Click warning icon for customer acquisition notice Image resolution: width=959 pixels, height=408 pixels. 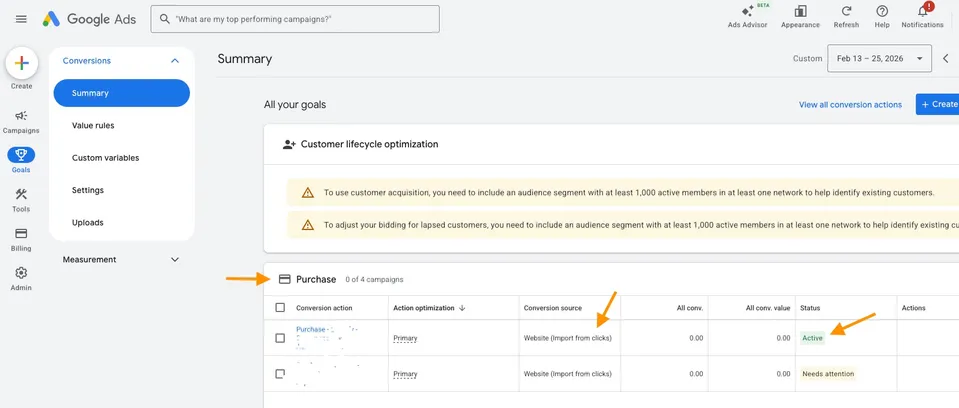pyautogui.click(x=308, y=193)
